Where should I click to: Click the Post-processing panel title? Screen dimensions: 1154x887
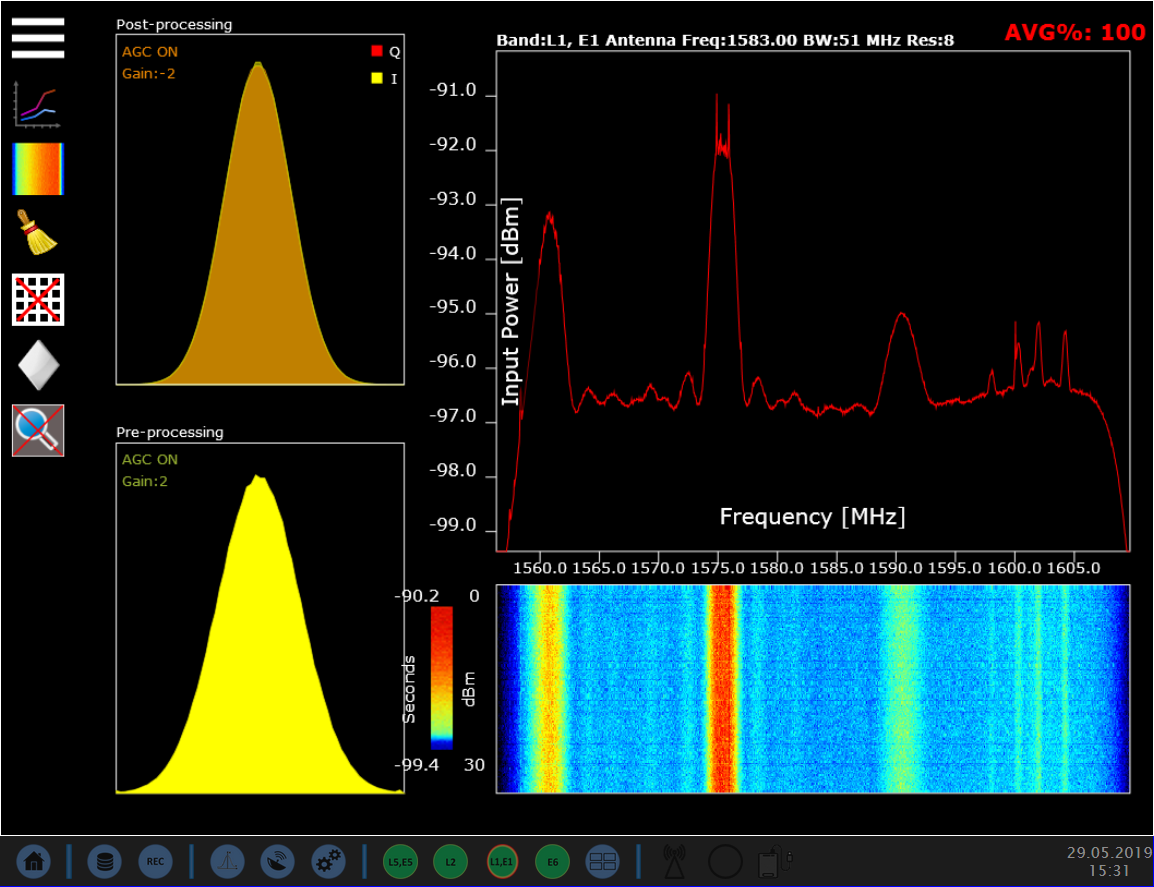[174, 24]
